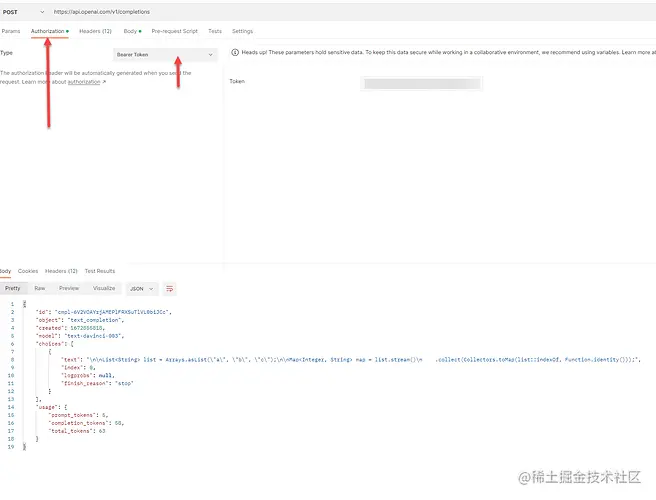Click the "prompt_tokens" line in response
Viewport: 656px width, 500px height.
pyautogui.click(x=78, y=415)
